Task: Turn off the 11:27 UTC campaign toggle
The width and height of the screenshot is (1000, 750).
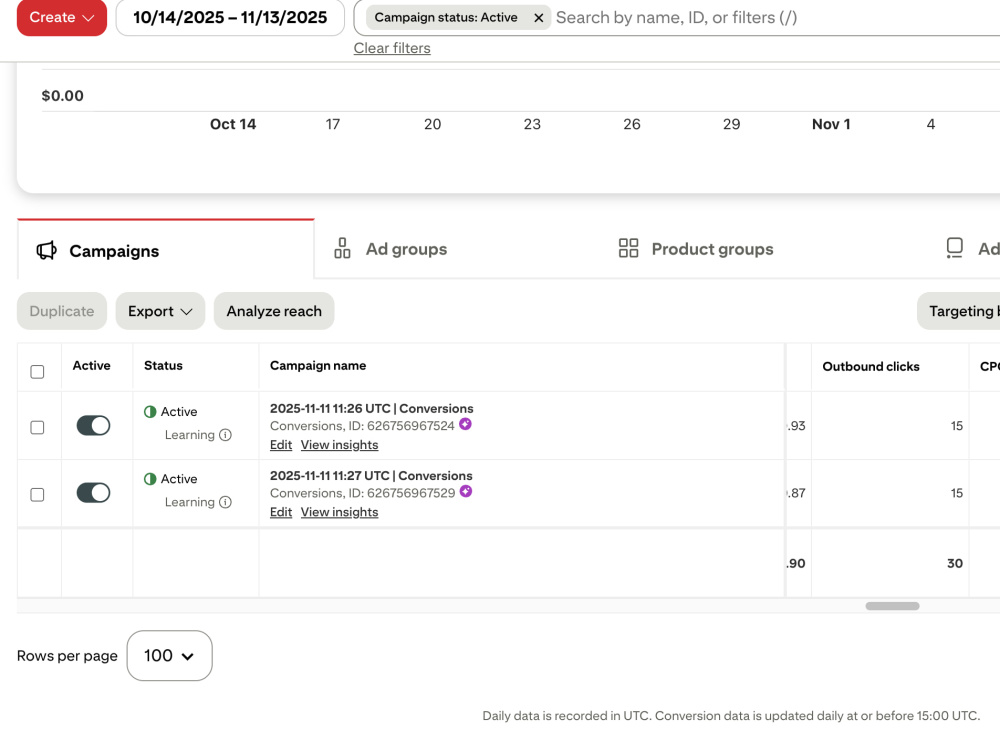Action: (93, 493)
